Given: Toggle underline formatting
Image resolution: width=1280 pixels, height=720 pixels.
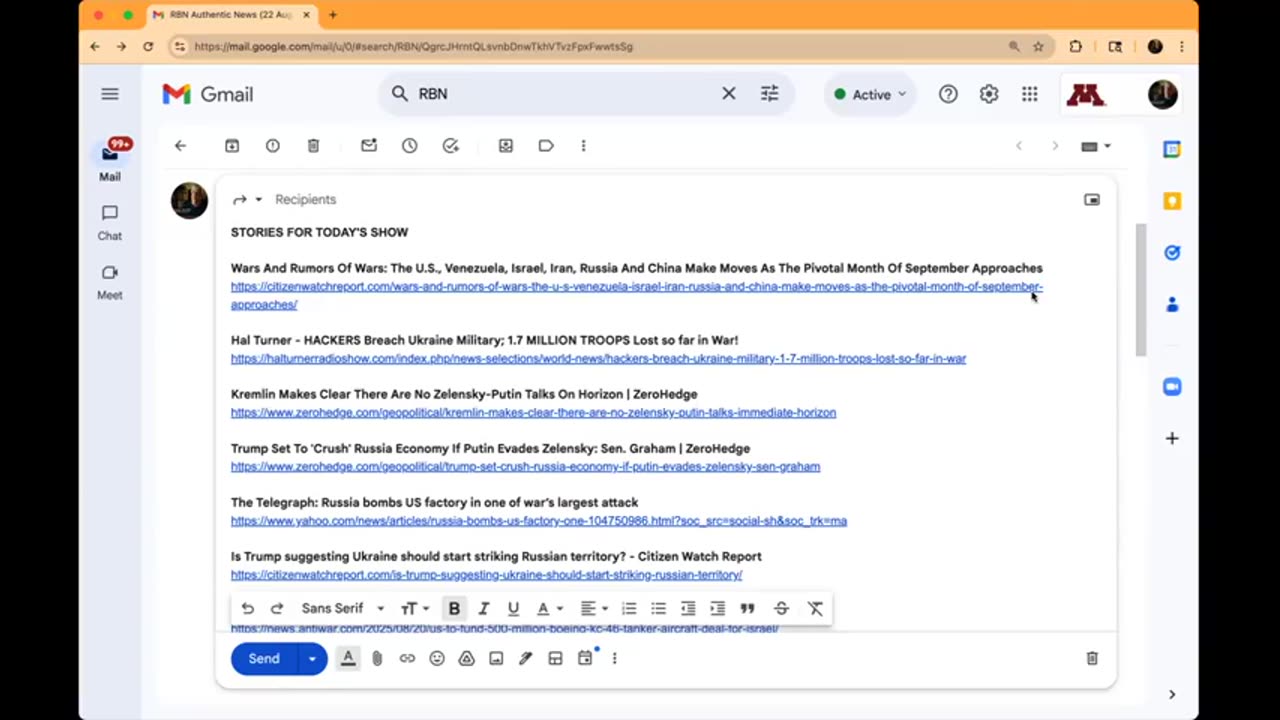Looking at the screenshot, I should pyautogui.click(x=513, y=608).
